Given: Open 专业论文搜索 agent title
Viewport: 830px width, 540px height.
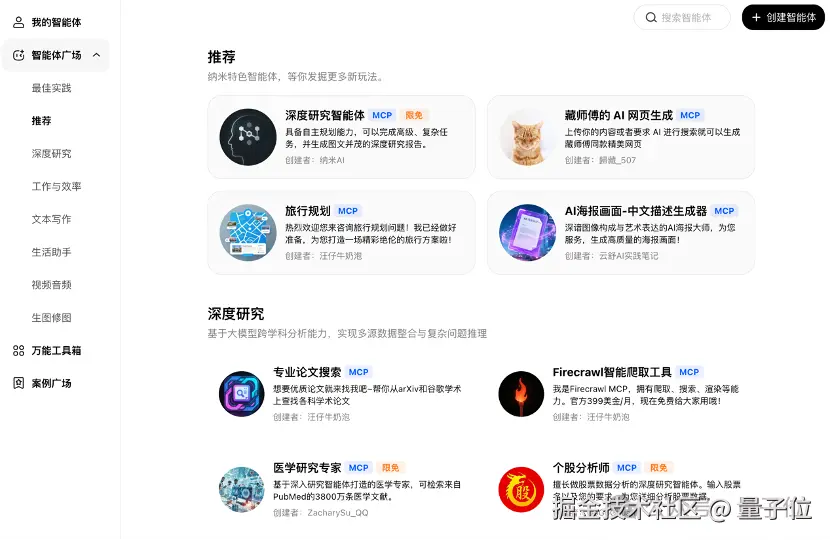Looking at the screenshot, I should 307,372.
